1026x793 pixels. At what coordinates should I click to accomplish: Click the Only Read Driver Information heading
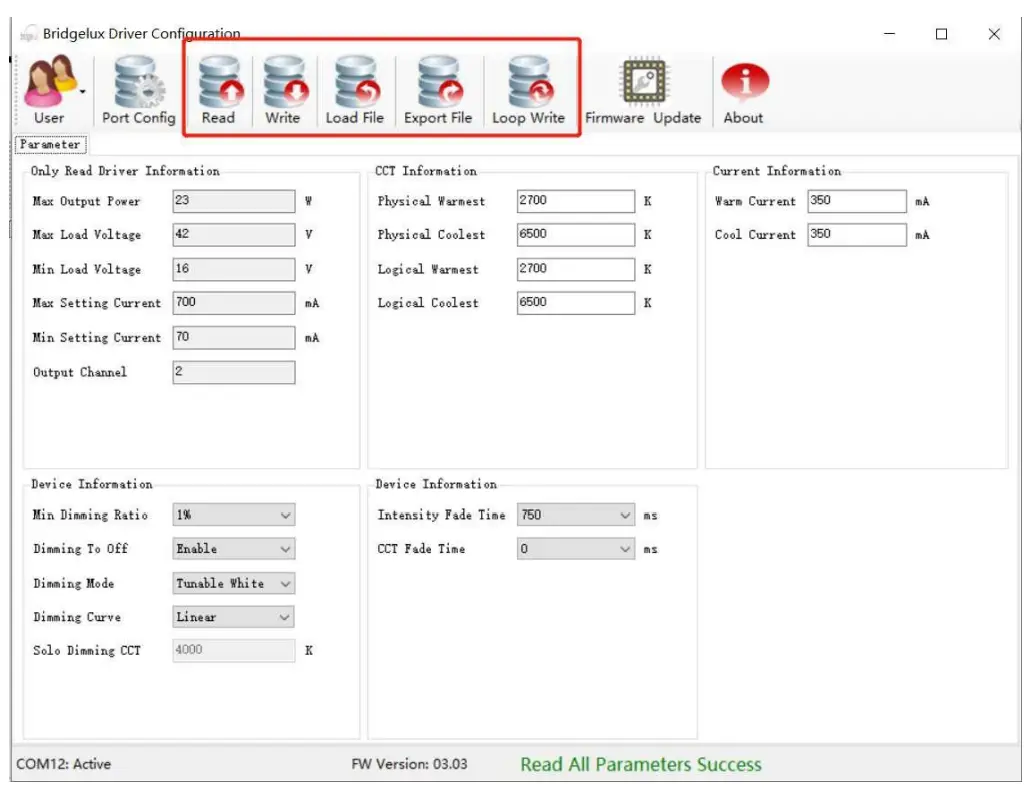(125, 171)
